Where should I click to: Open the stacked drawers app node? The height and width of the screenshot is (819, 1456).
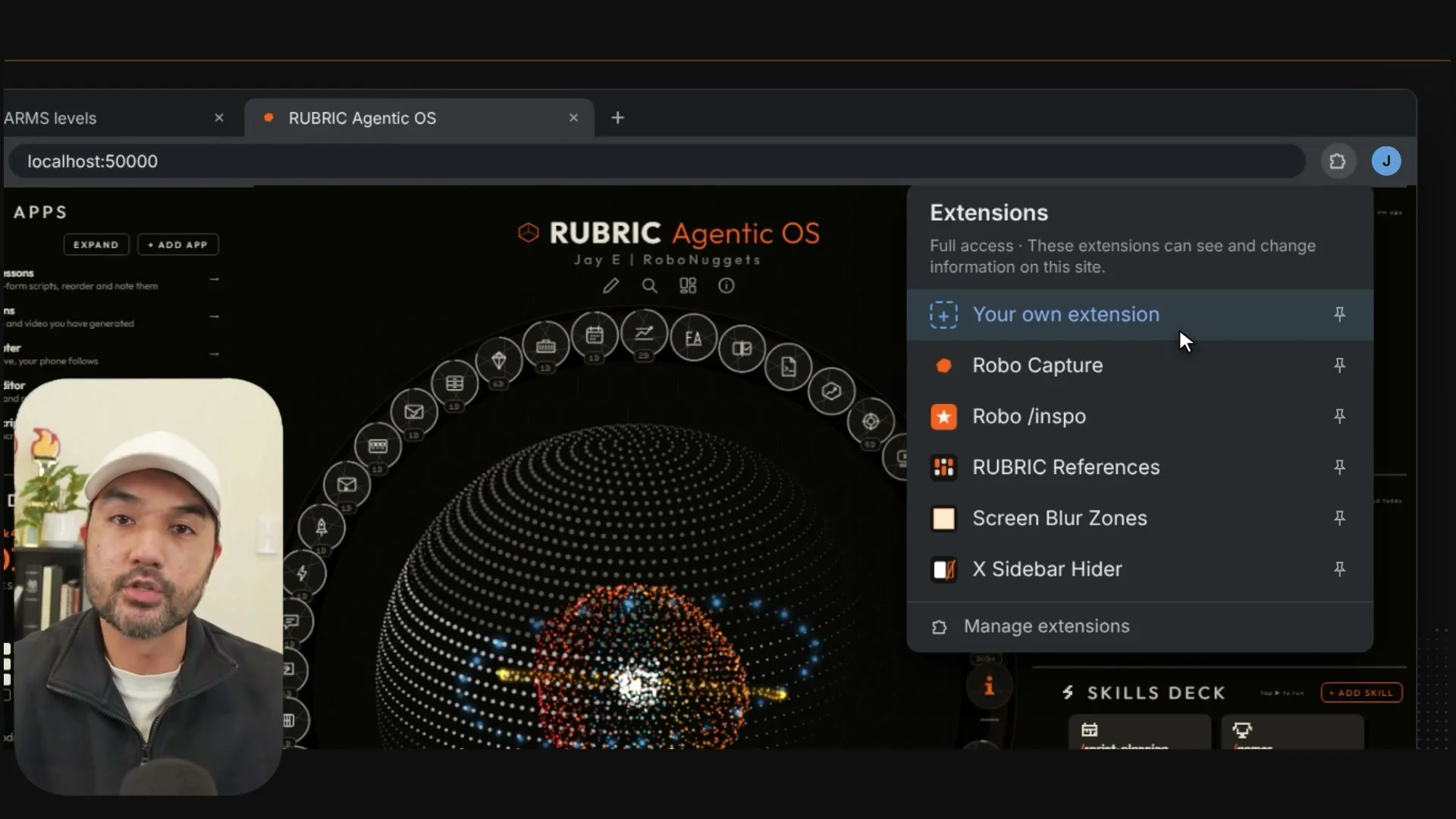click(454, 384)
